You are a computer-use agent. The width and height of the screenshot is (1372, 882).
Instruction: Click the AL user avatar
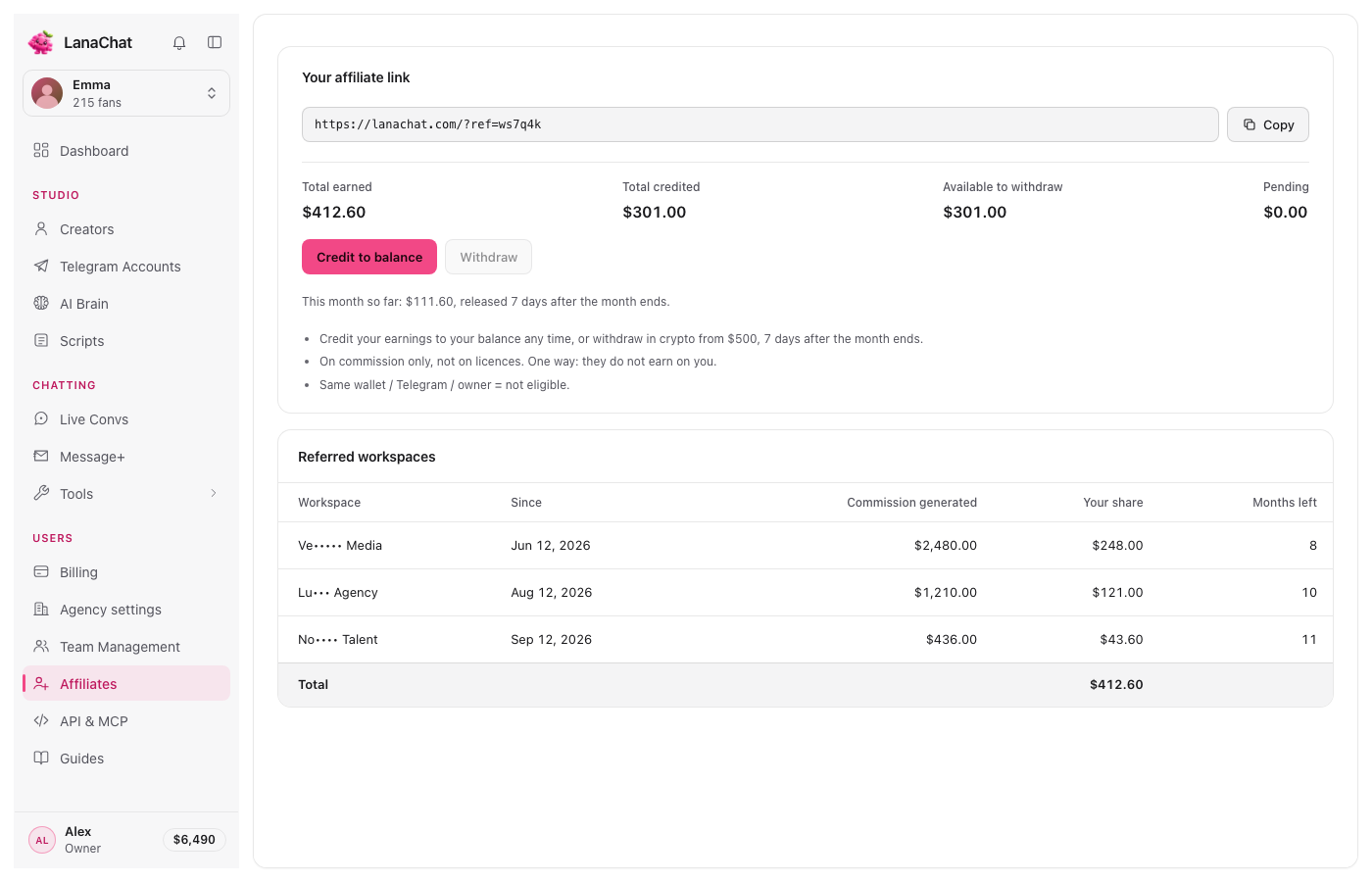tap(42, 840)
